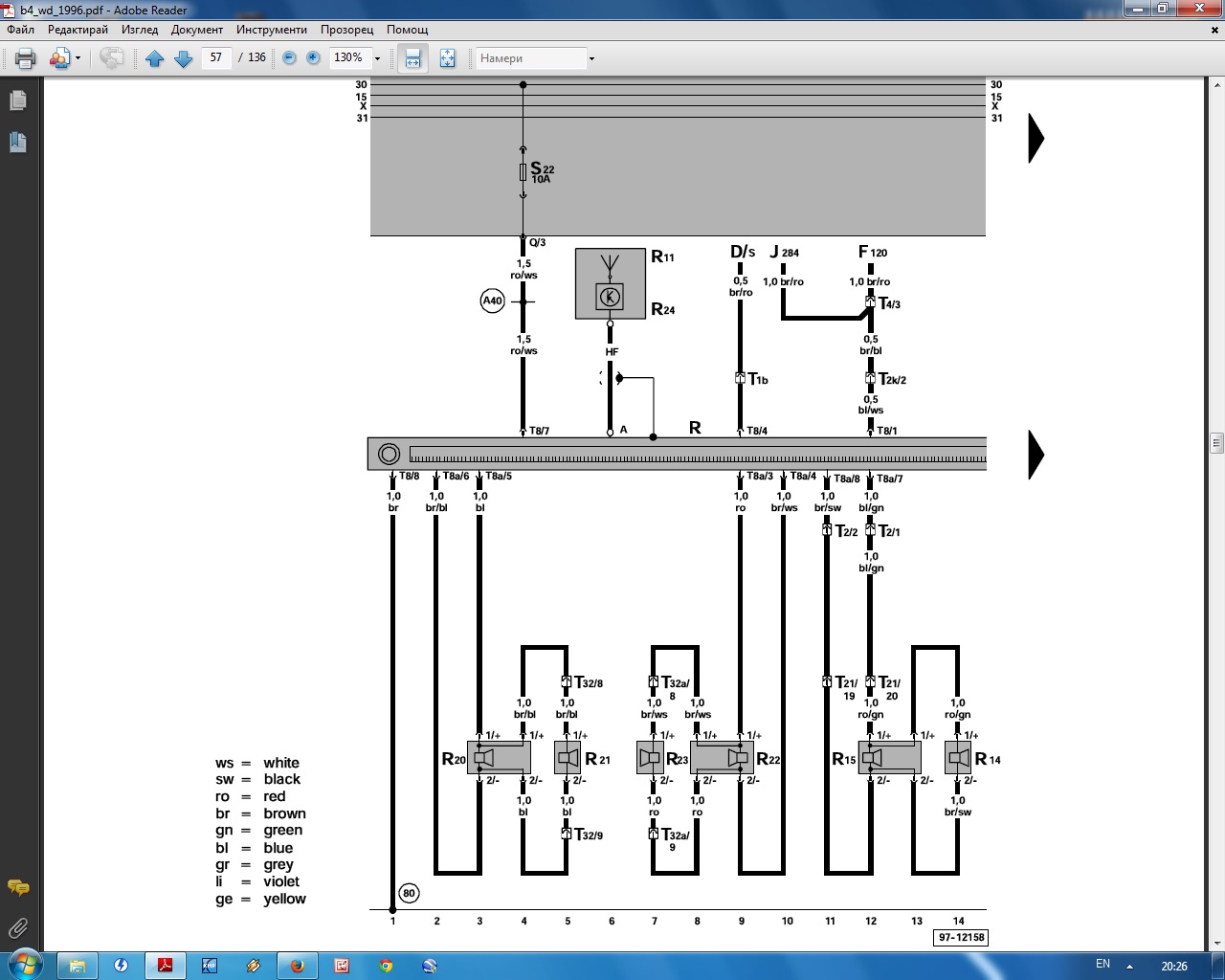Open the Pages thumbnails panel in sidebar
Screen dimensions: 1225x980
tap(17, 100)
